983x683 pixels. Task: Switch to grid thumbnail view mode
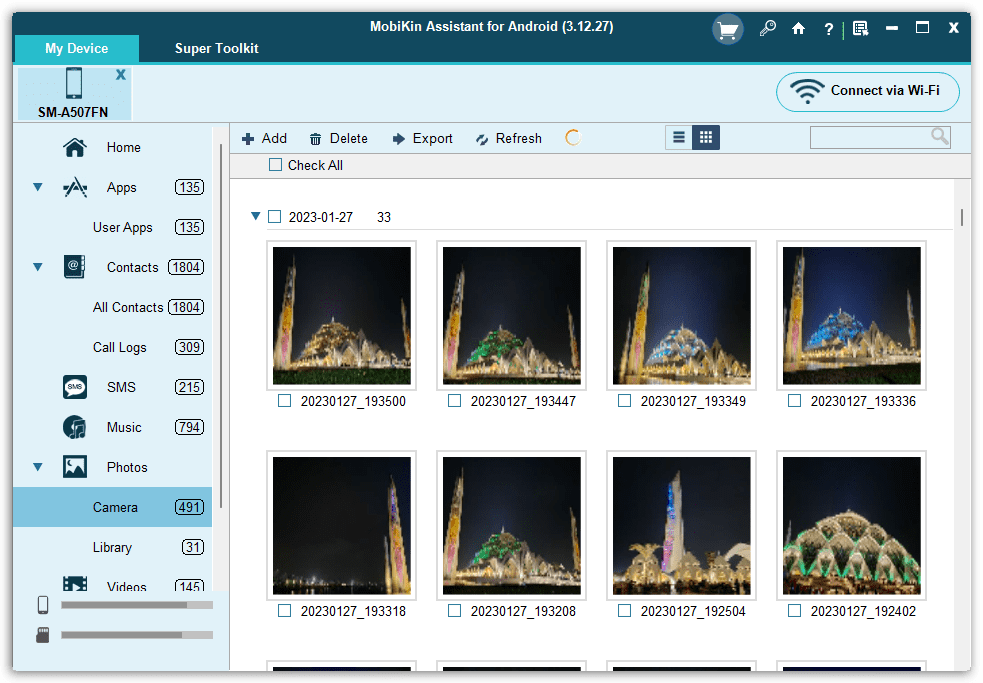click(x=706, y=137)
